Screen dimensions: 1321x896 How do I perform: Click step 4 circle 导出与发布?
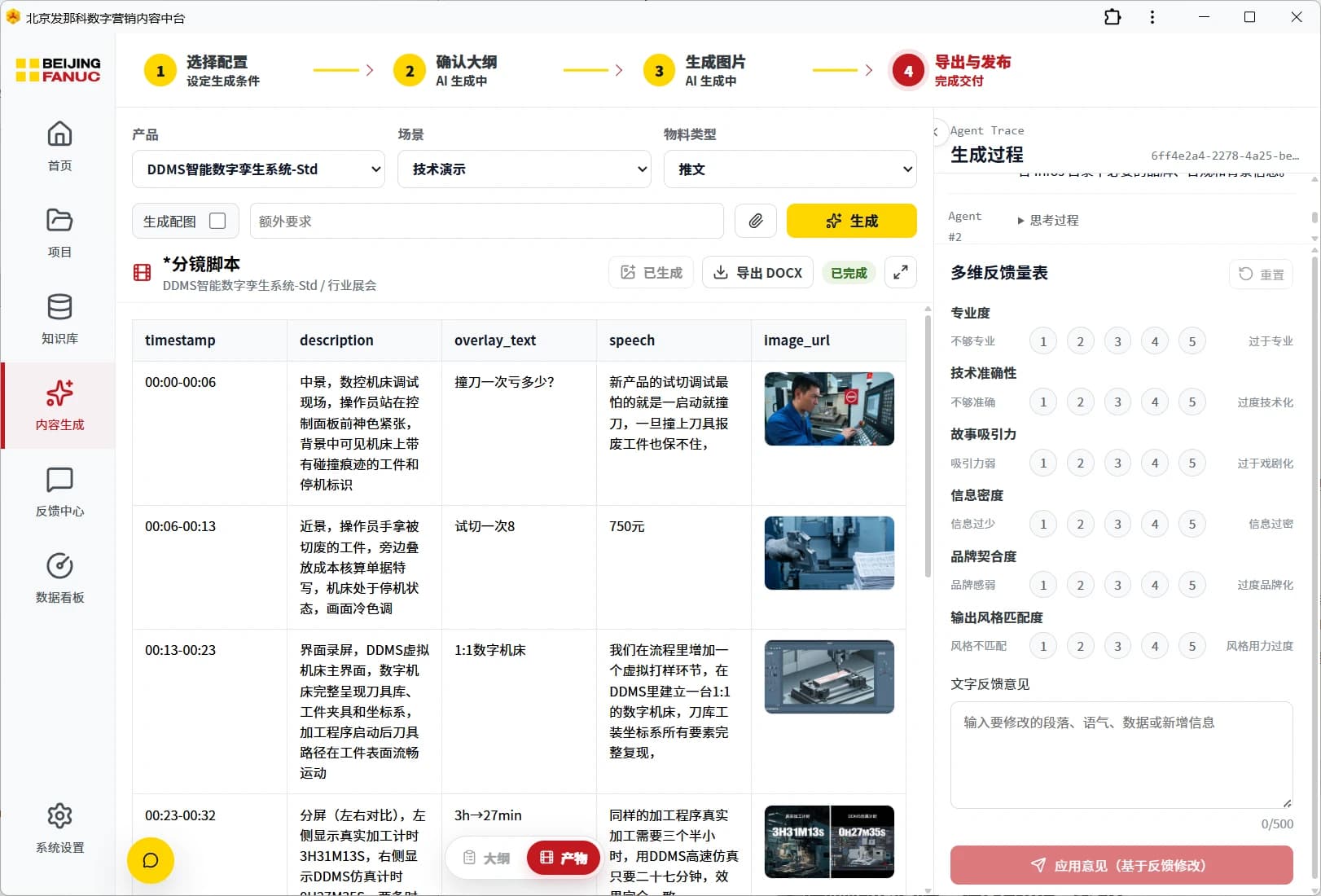908,71
